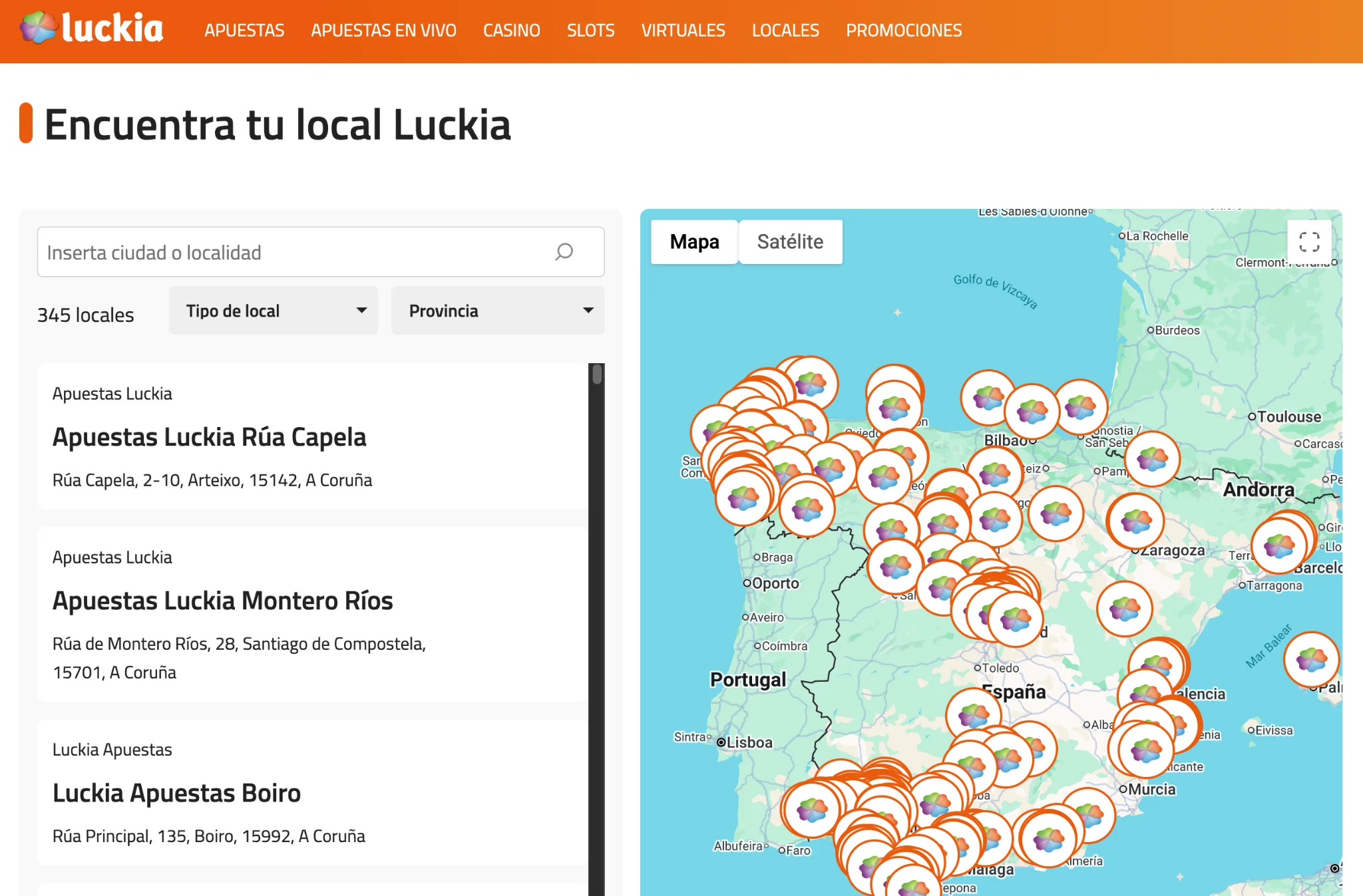This screenshot has height=896, width=1363.
Task: Navigate to Slots
Action: pyautogui.click(x=591, y=31)
